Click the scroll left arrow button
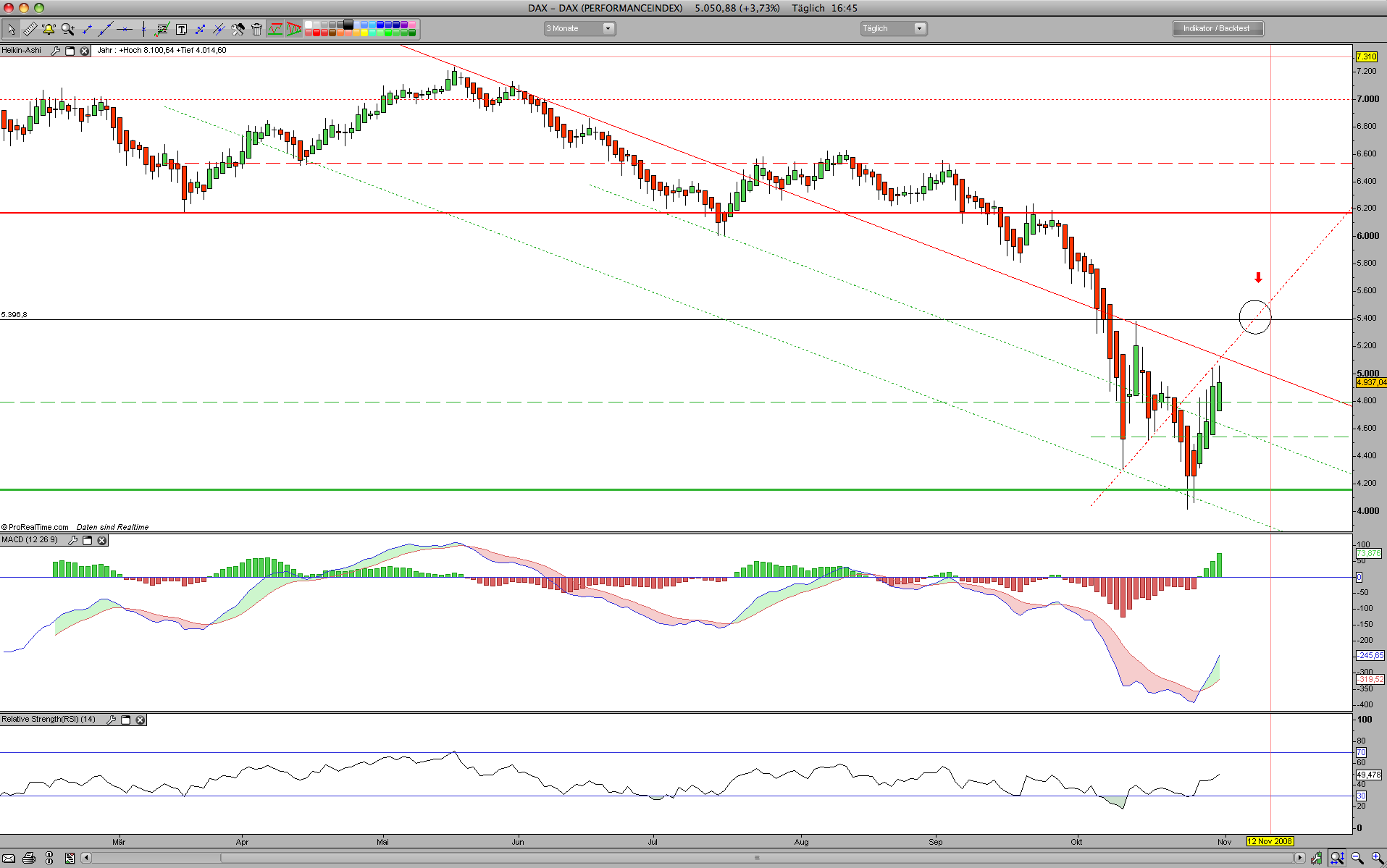 click(x=86, y=859)
